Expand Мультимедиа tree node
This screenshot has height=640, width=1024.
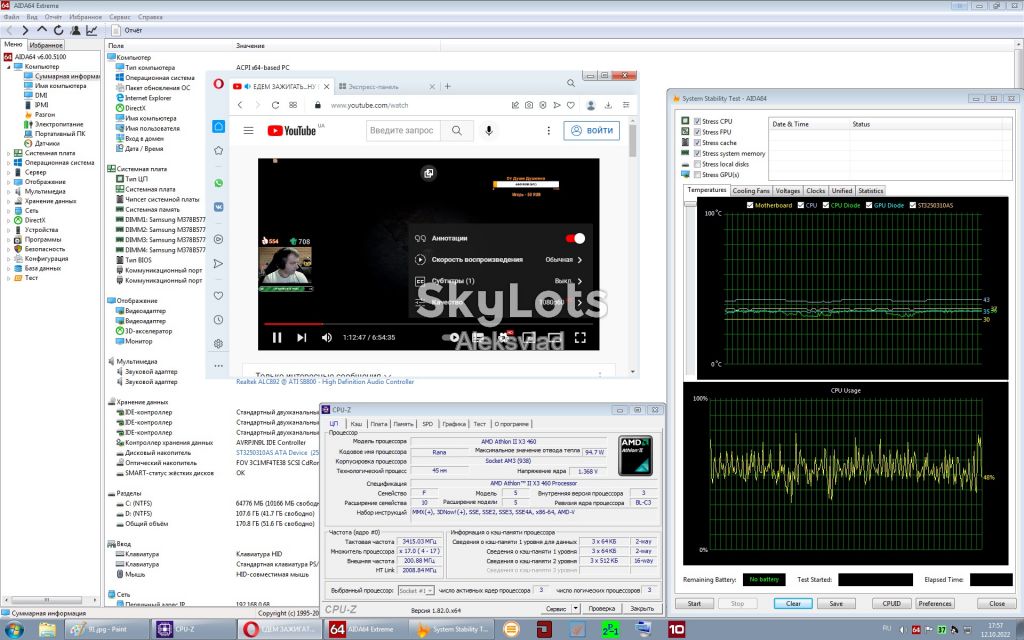coord(8,192)
